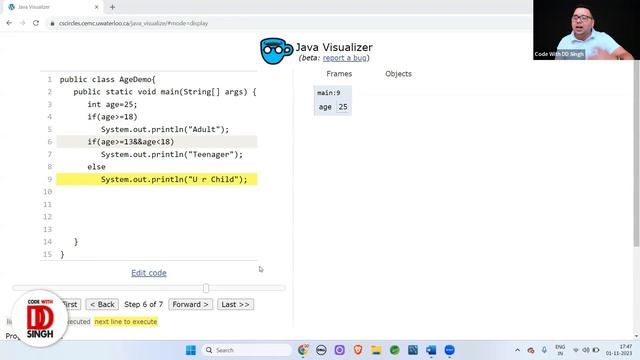Open Zoom from the taskbar
This screenshot has width=640, height=360.
click(449, 350)
